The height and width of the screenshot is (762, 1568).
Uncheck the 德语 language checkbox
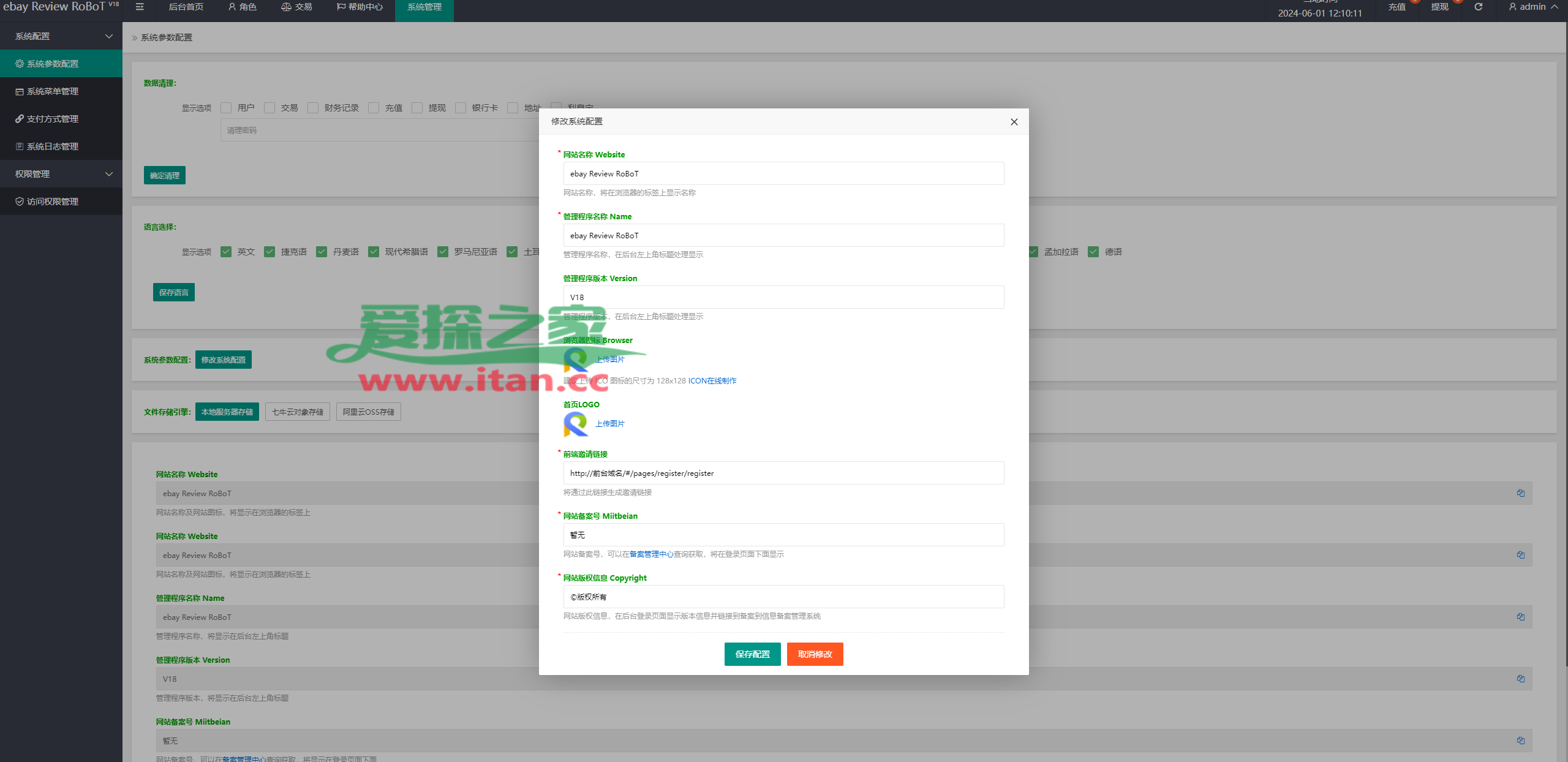(x=1093, y=252)
